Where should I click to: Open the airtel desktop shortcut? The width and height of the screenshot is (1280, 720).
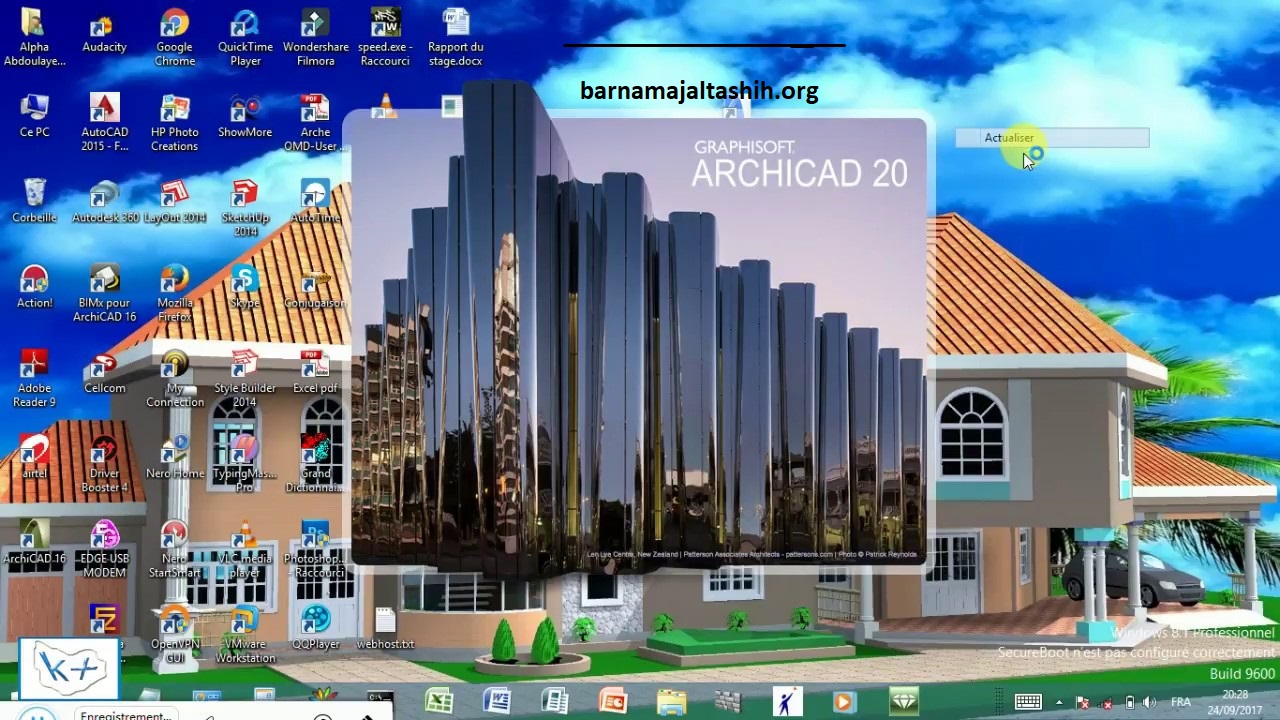click(34, 456)
